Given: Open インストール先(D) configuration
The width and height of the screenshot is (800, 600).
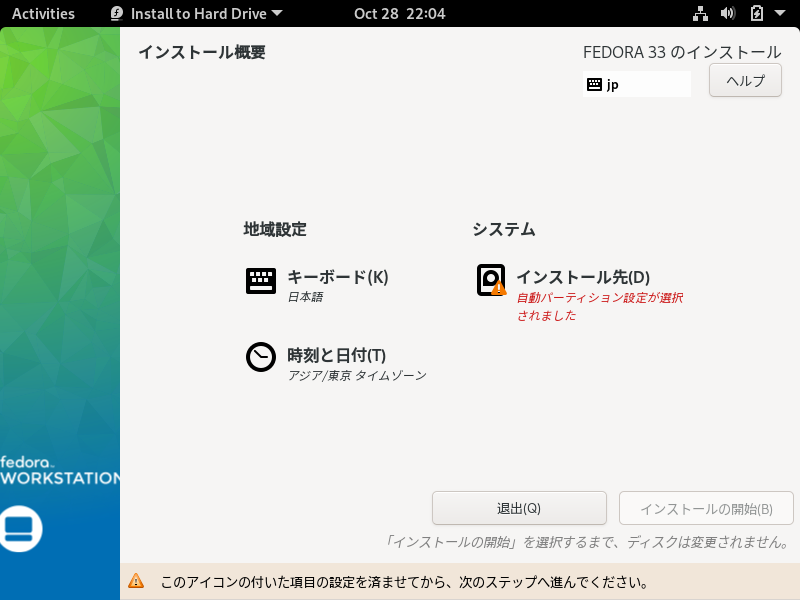Looking at the screenshot, I should (580, 293).
